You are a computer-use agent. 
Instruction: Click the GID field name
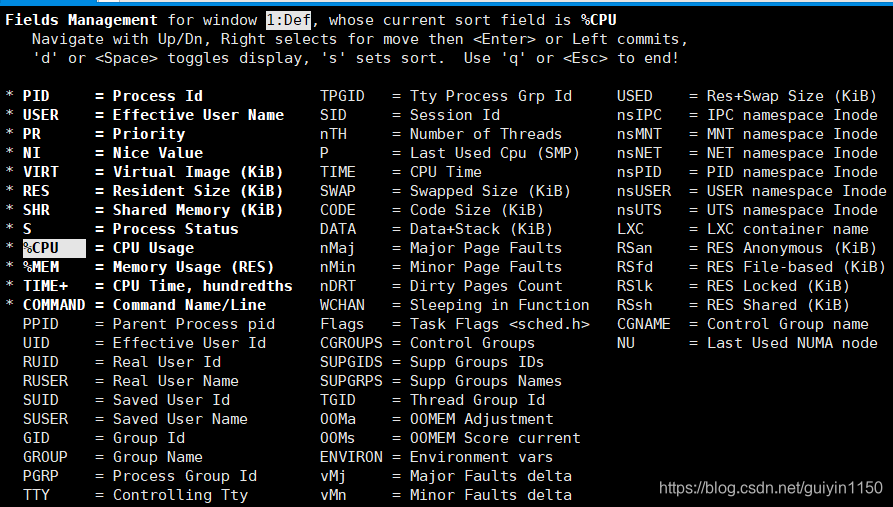(x=36, y=438)
